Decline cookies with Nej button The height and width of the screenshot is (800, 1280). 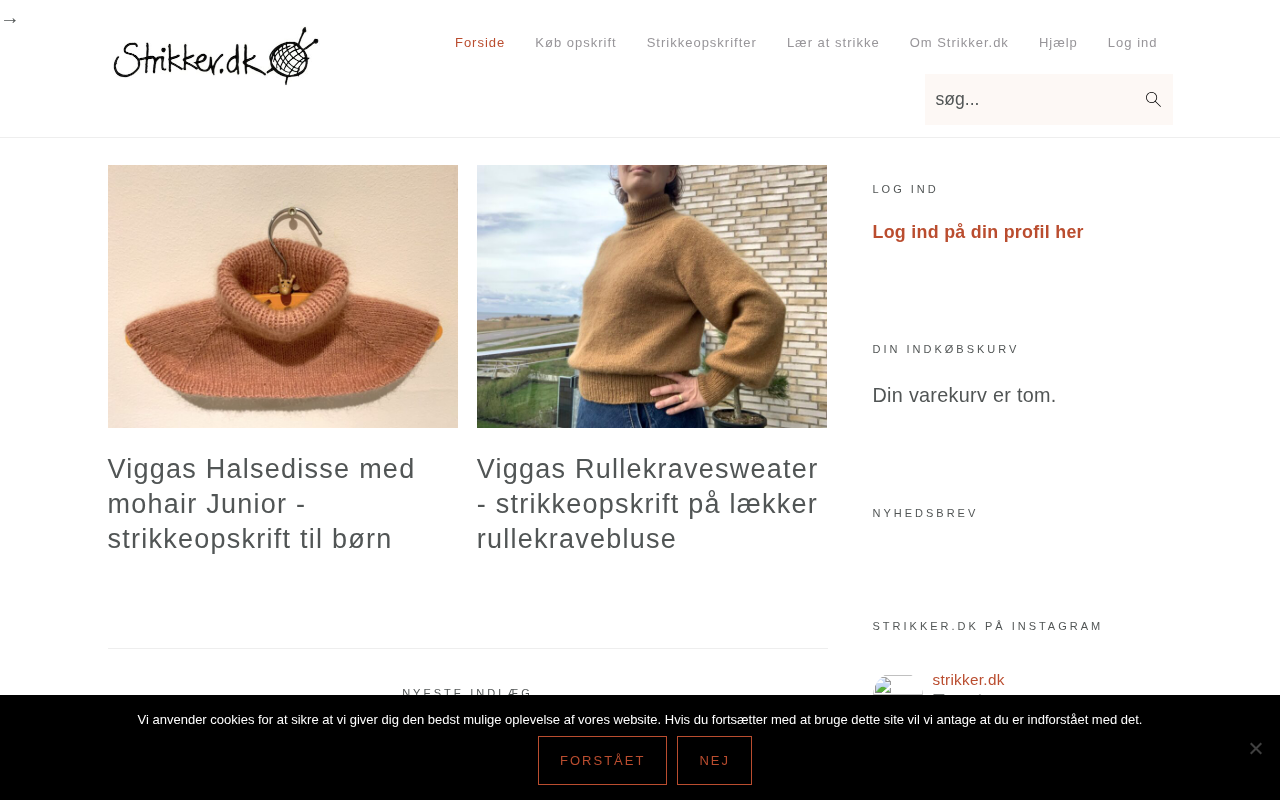[714, 760]
